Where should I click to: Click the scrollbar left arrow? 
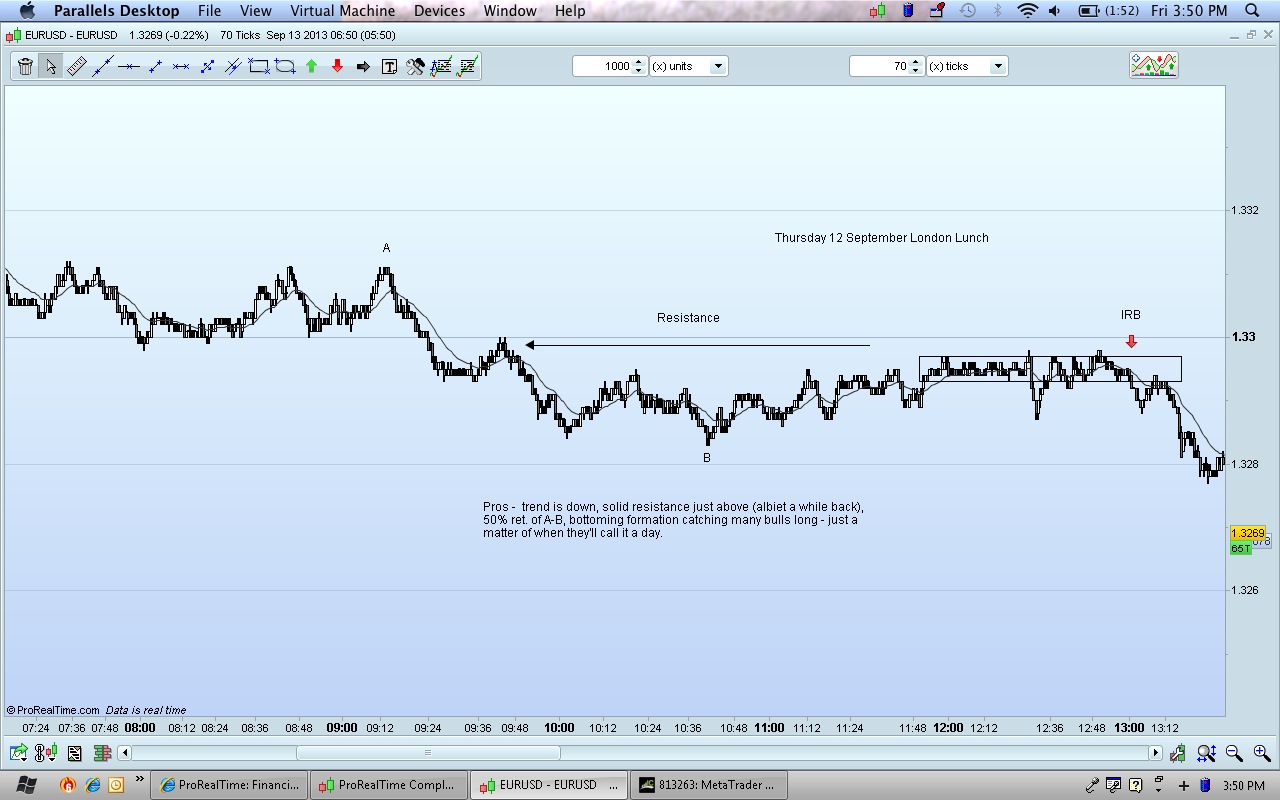point(125,753)
